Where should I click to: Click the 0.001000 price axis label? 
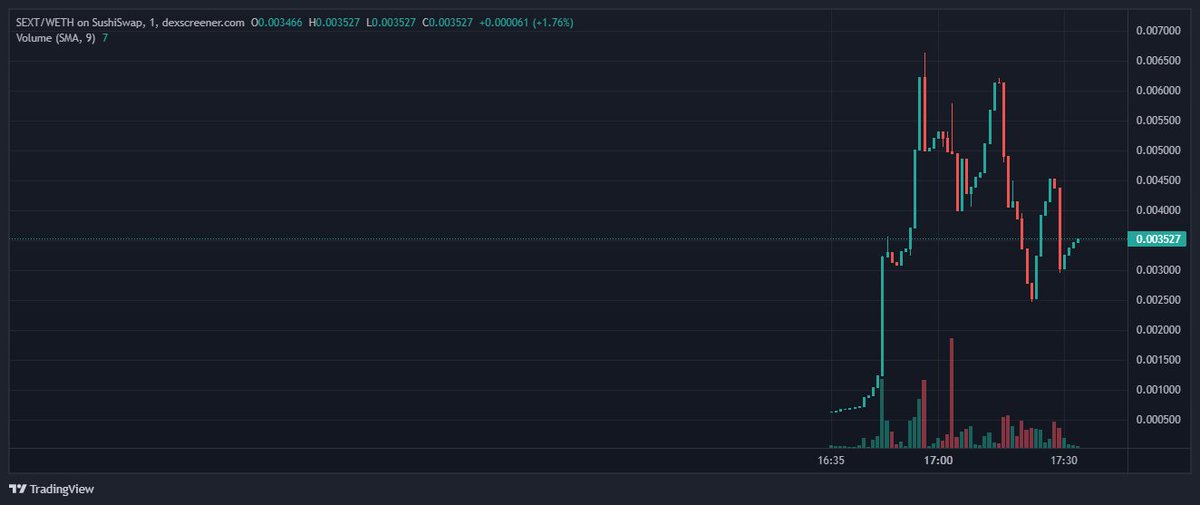point(1160,389)
